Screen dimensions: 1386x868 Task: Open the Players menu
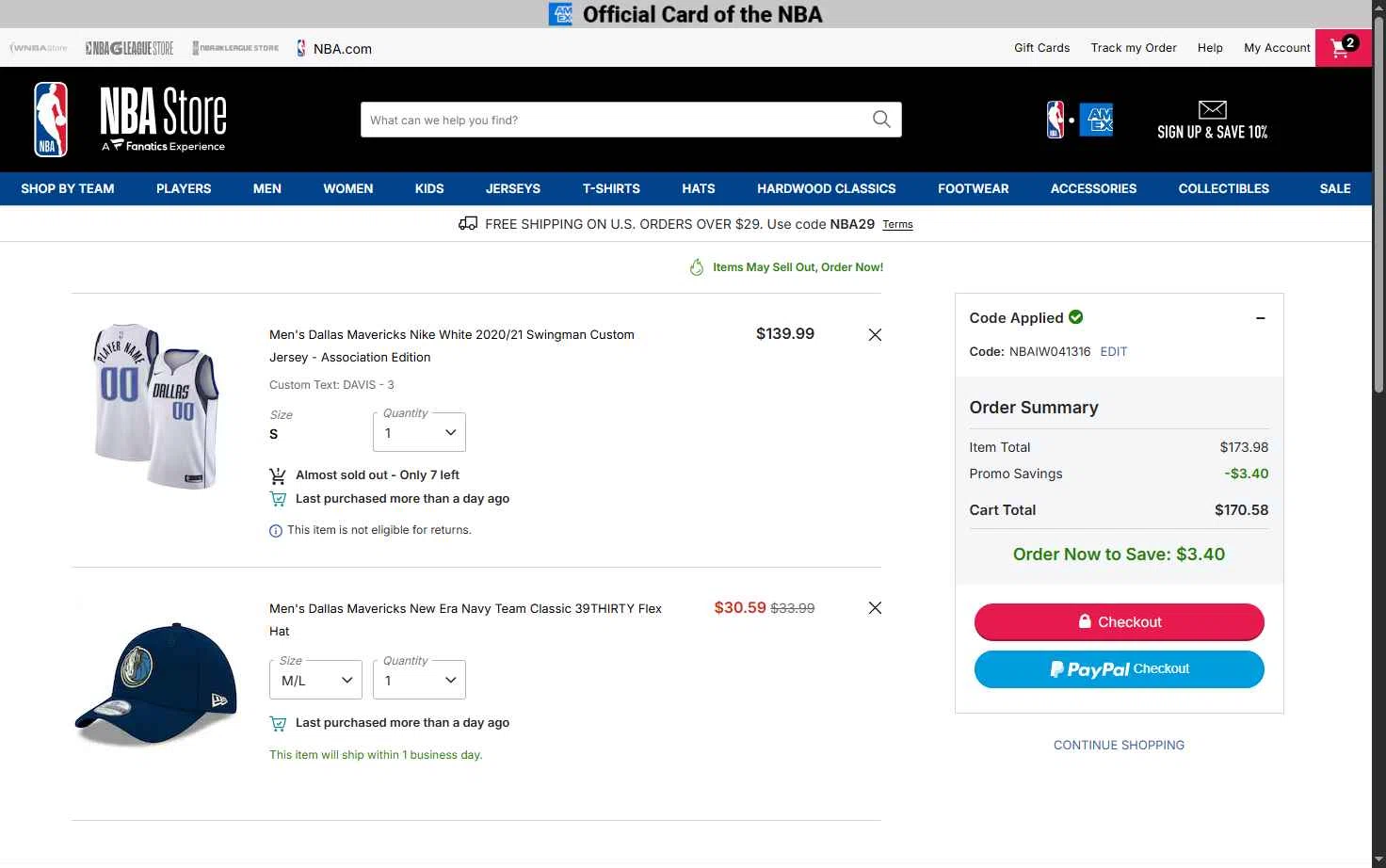pyautogui.click(x=184, y=188)
